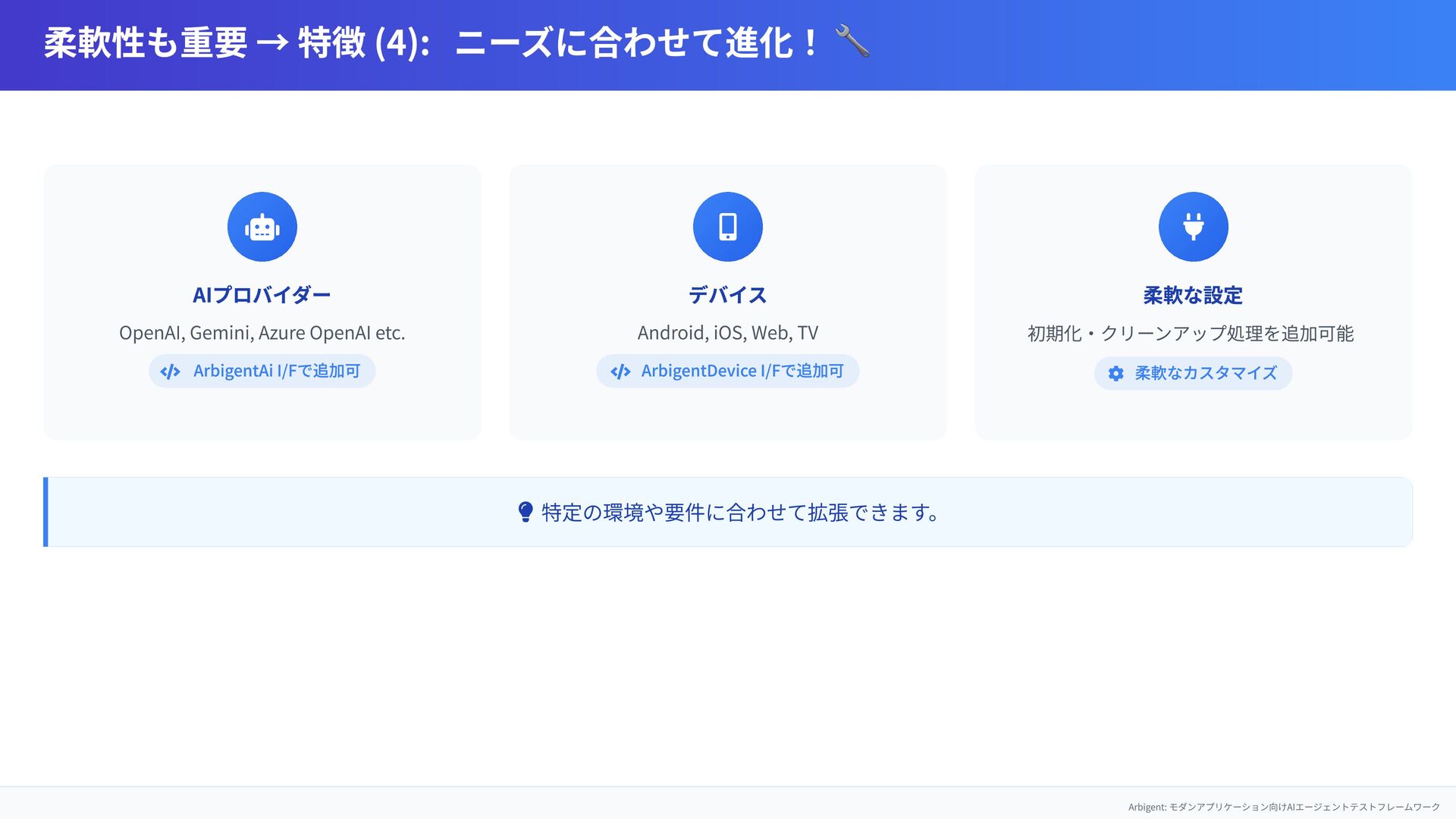Click the wrench emoji in the title
Viewport: 1456px width, 819px height.
click(x=852, y=42)
